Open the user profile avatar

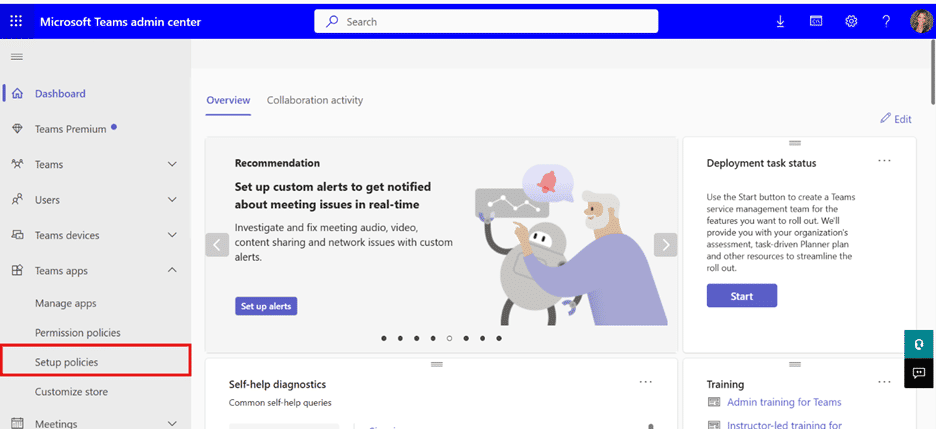(920, 21)
